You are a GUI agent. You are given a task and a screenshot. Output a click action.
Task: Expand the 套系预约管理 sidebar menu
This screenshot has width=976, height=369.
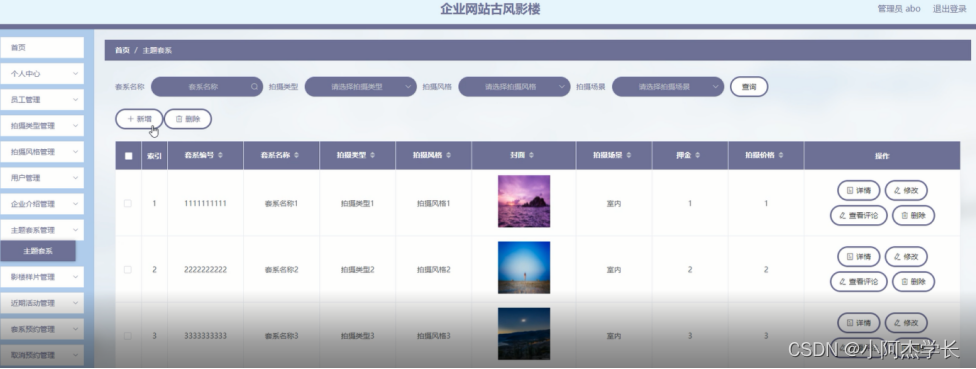coord(42,329)
